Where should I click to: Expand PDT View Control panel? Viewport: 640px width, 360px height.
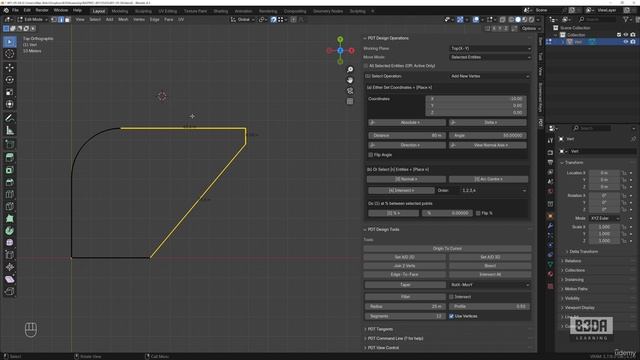coord(383,348)
